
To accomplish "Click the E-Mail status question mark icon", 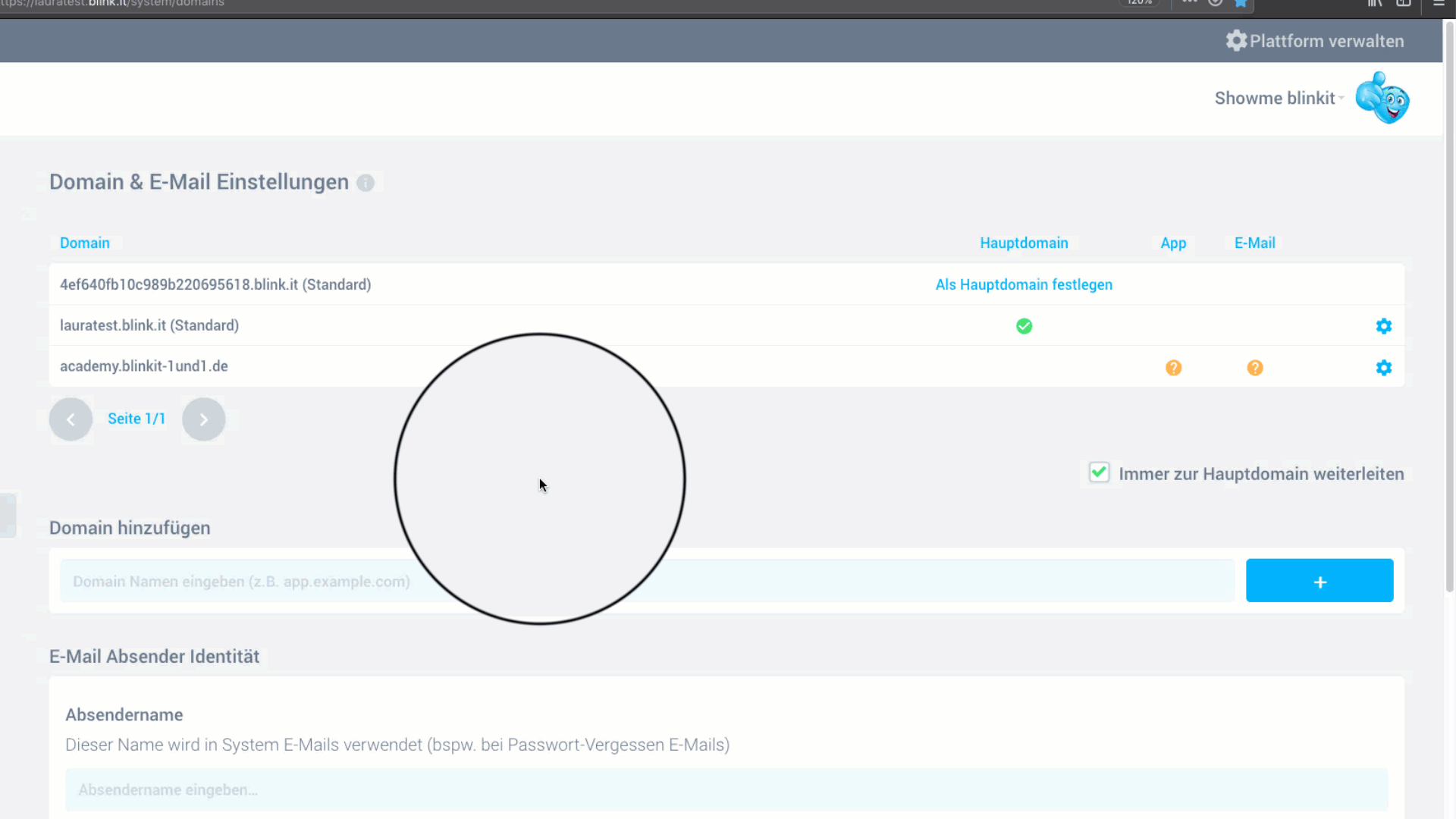I will [1255, 368].
